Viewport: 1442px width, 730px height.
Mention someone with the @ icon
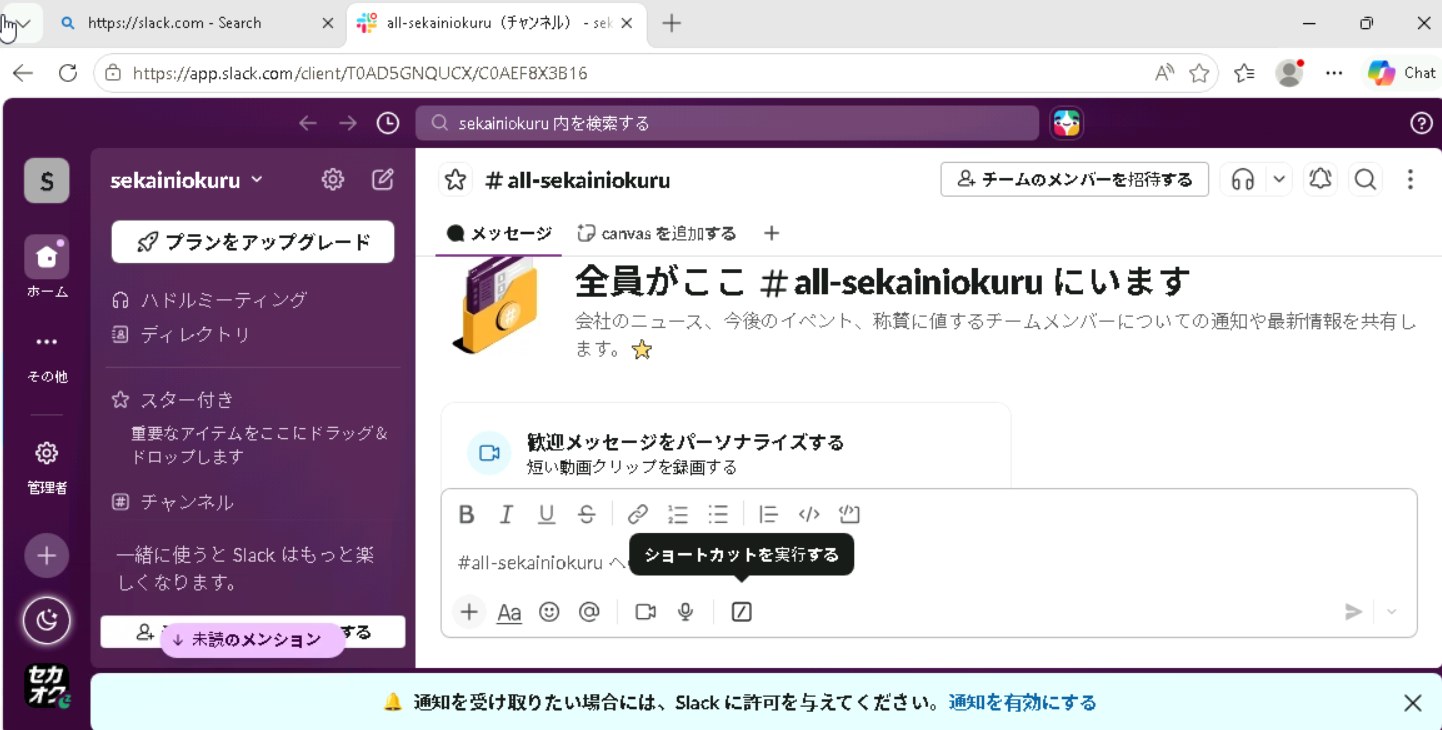[589, 612]
